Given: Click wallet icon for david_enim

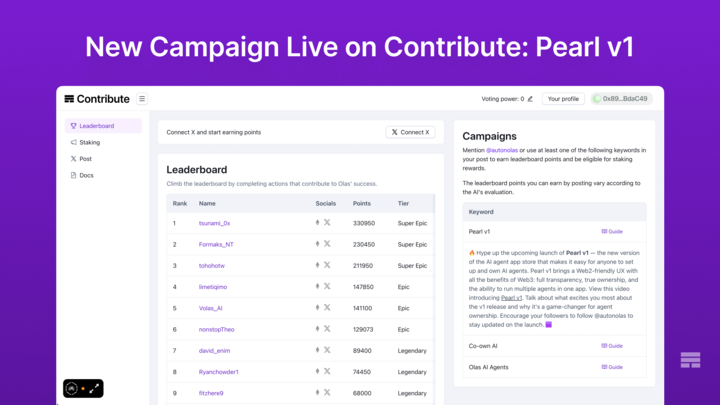Looking at the screenshot, I should click(317, 350).
